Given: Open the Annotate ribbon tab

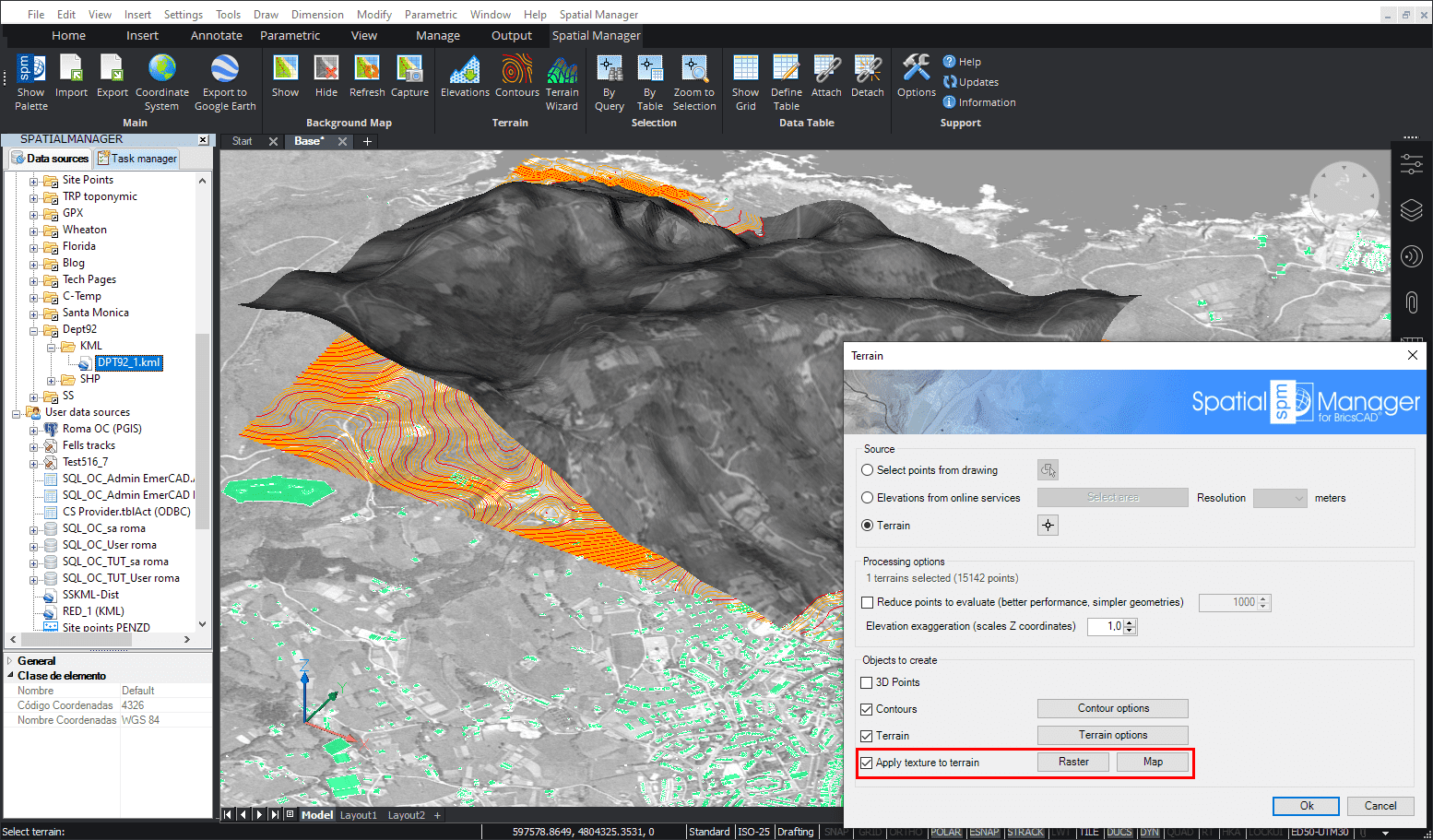Looking at the screenshot, I should pyautogui.click(x=217, y=36).
